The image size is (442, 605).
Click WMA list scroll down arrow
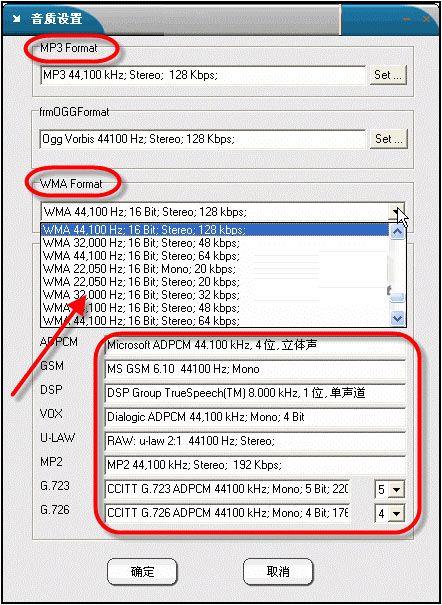[397, 318]
